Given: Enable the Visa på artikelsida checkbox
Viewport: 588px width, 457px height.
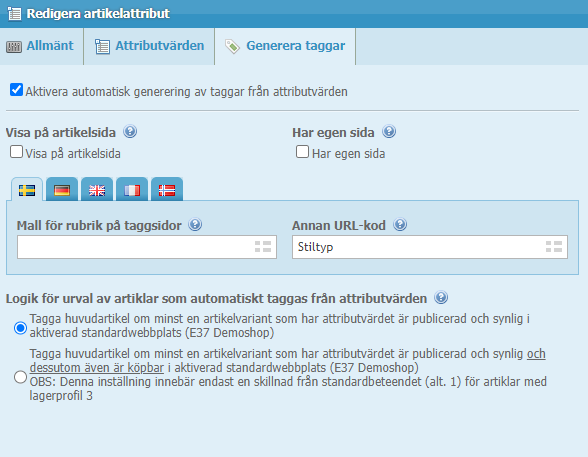Looking at the screenshot, I should pos(16,152).
